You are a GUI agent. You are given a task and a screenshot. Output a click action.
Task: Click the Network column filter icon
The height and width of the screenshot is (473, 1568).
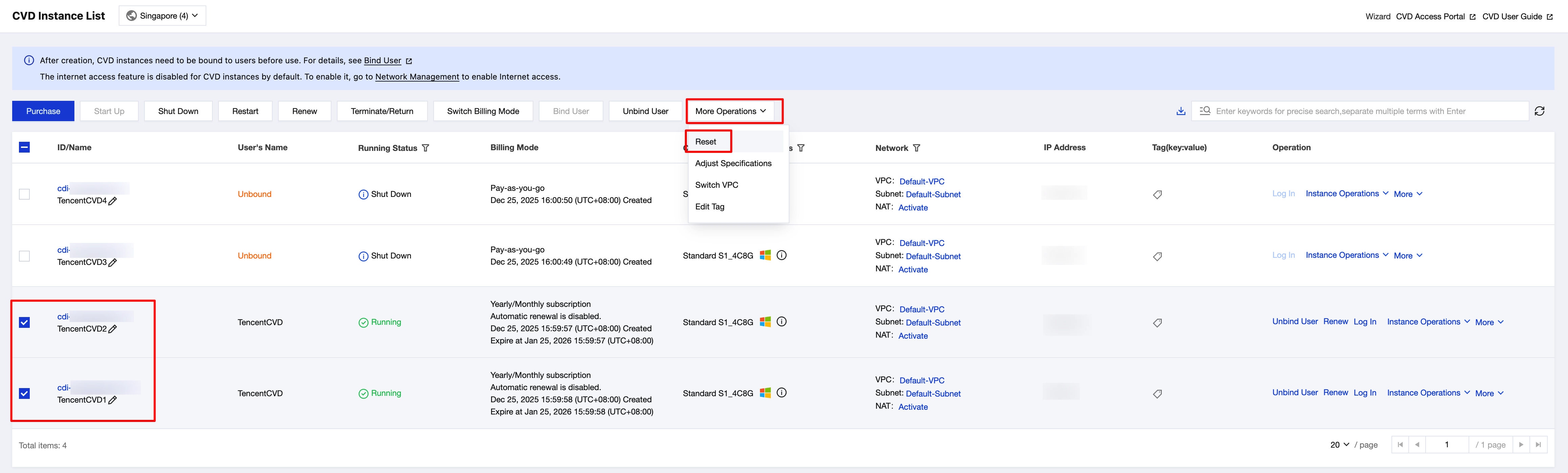916,148
